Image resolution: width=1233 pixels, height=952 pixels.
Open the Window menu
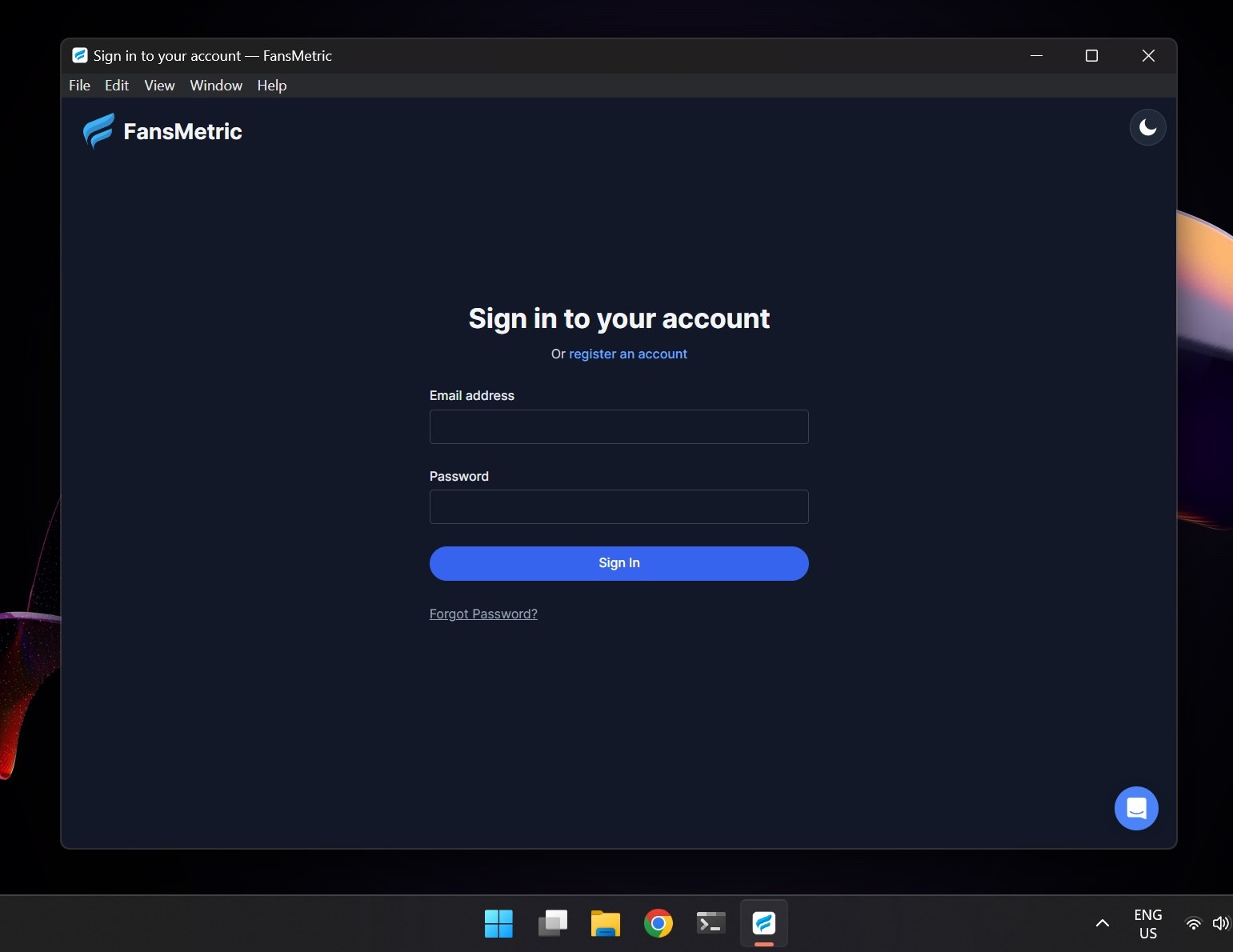click(216, 86)
